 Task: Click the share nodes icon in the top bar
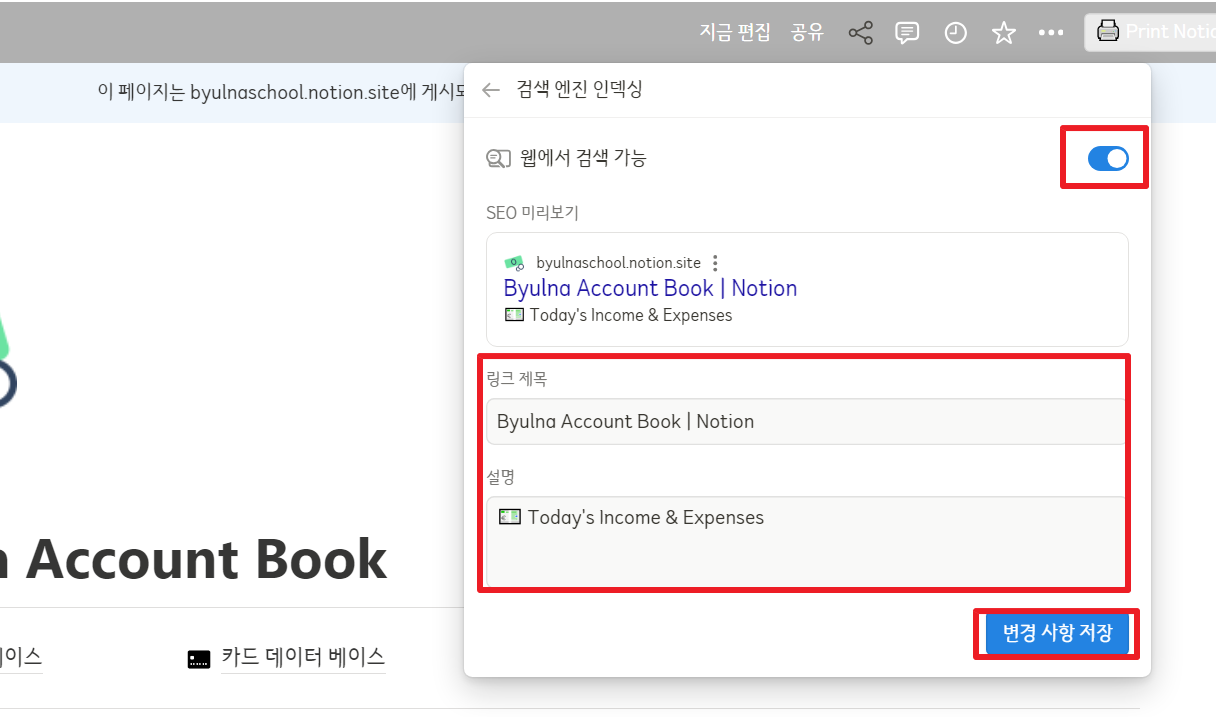click(x=860, y=33)
